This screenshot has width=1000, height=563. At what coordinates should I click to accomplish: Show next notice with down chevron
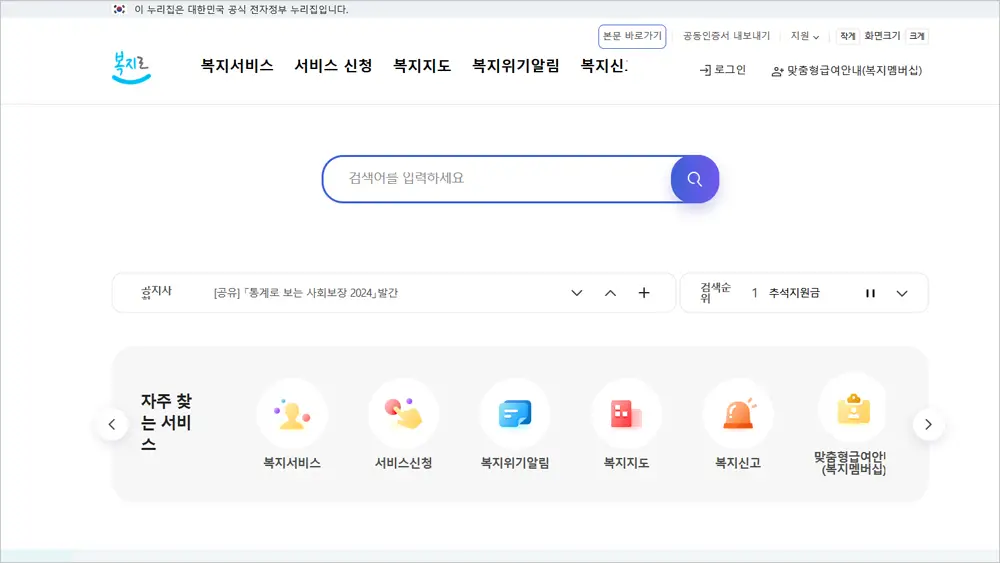pyautogui.click(x=577, y=293)
